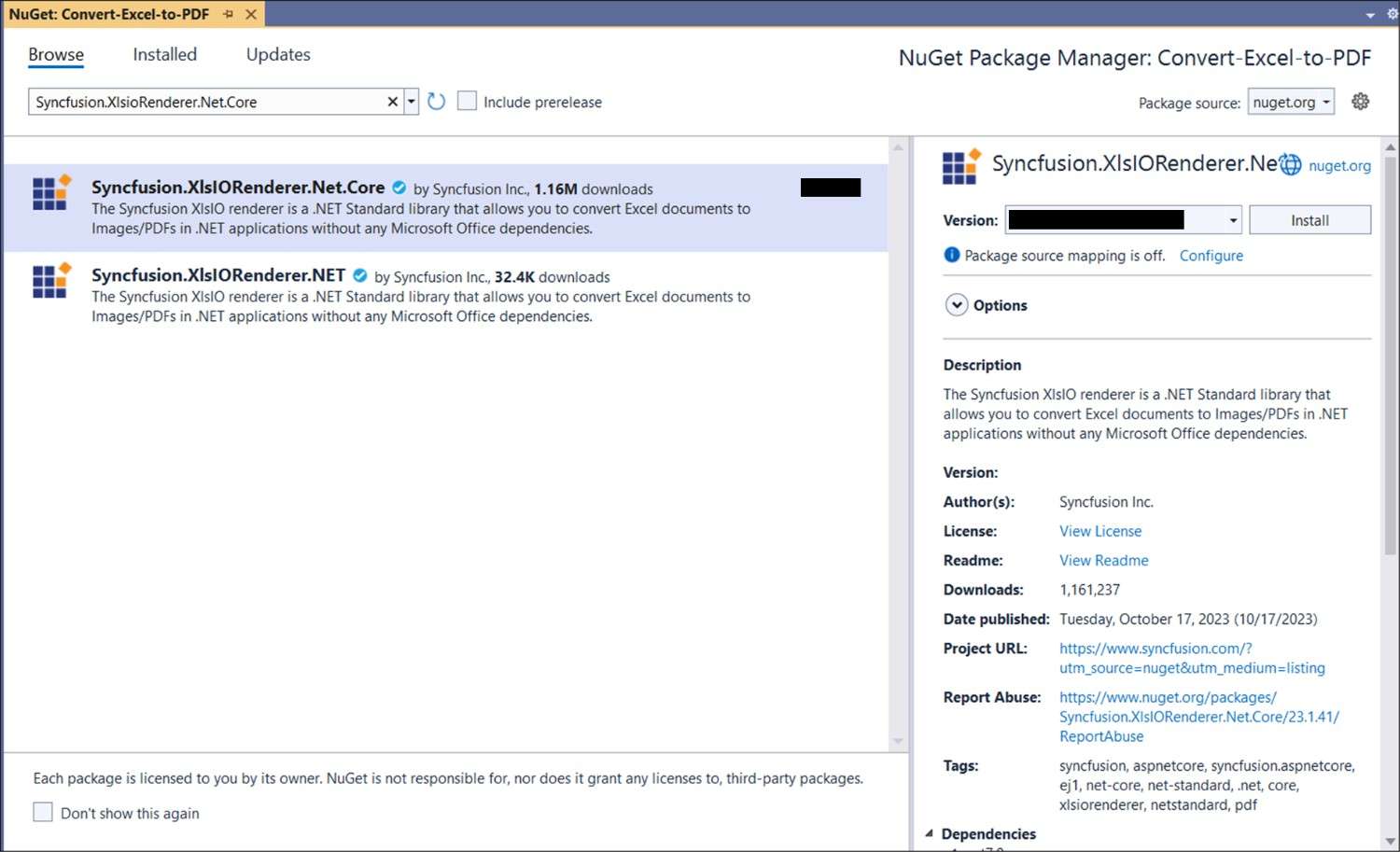
Task: Open the Package source dropdown
Action: pos(1291,102)
